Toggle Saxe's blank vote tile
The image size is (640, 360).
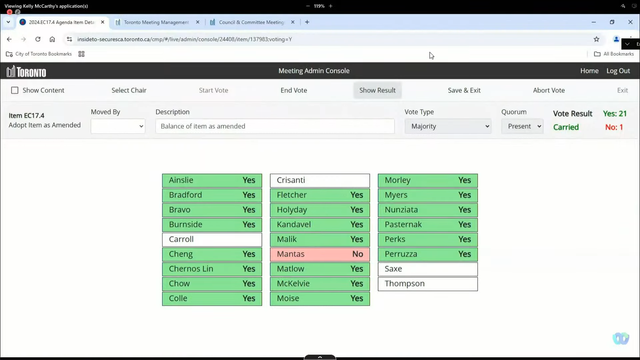[428, 269]
